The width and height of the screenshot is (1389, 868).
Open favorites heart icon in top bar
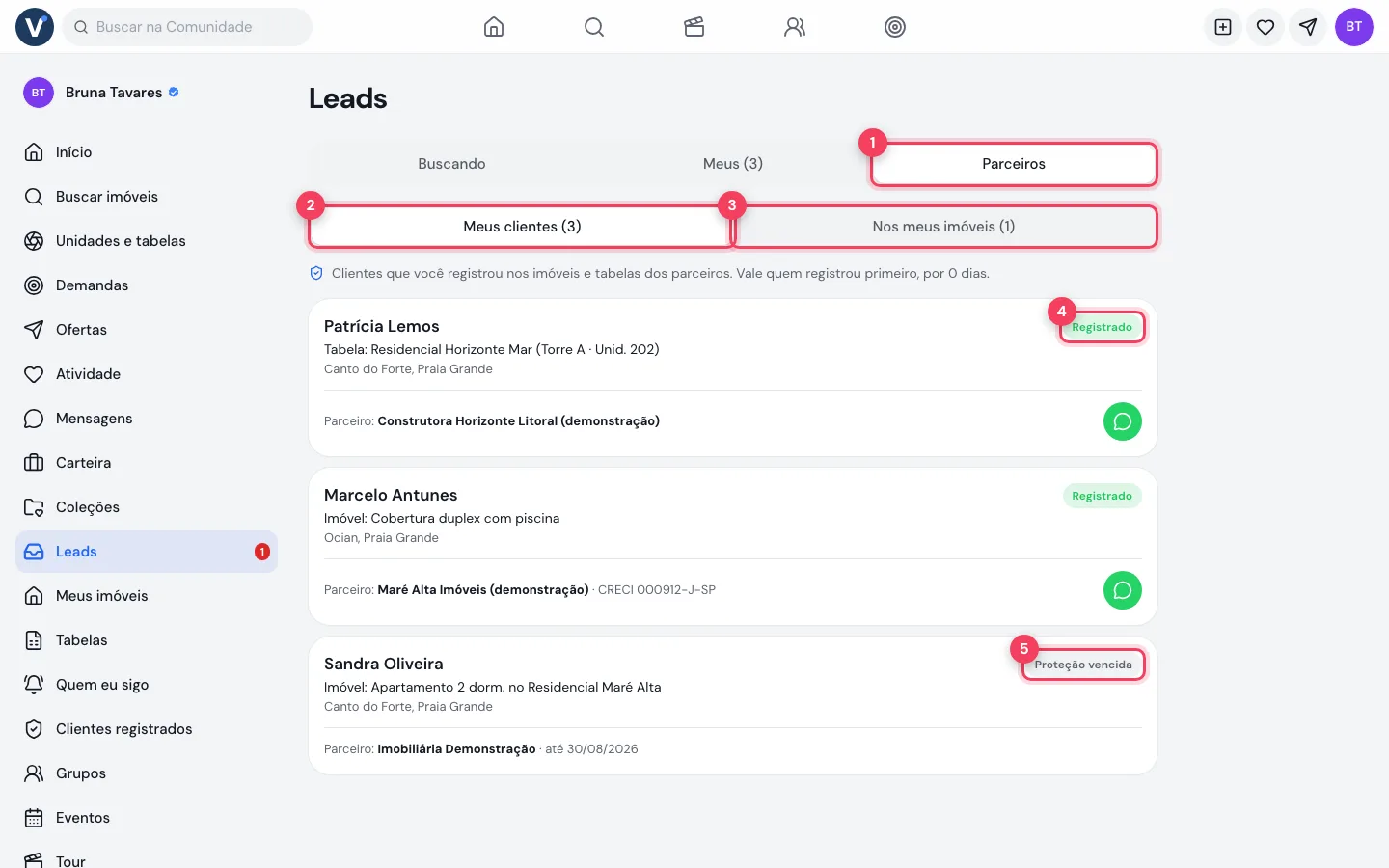click(x=1266, y=27)
